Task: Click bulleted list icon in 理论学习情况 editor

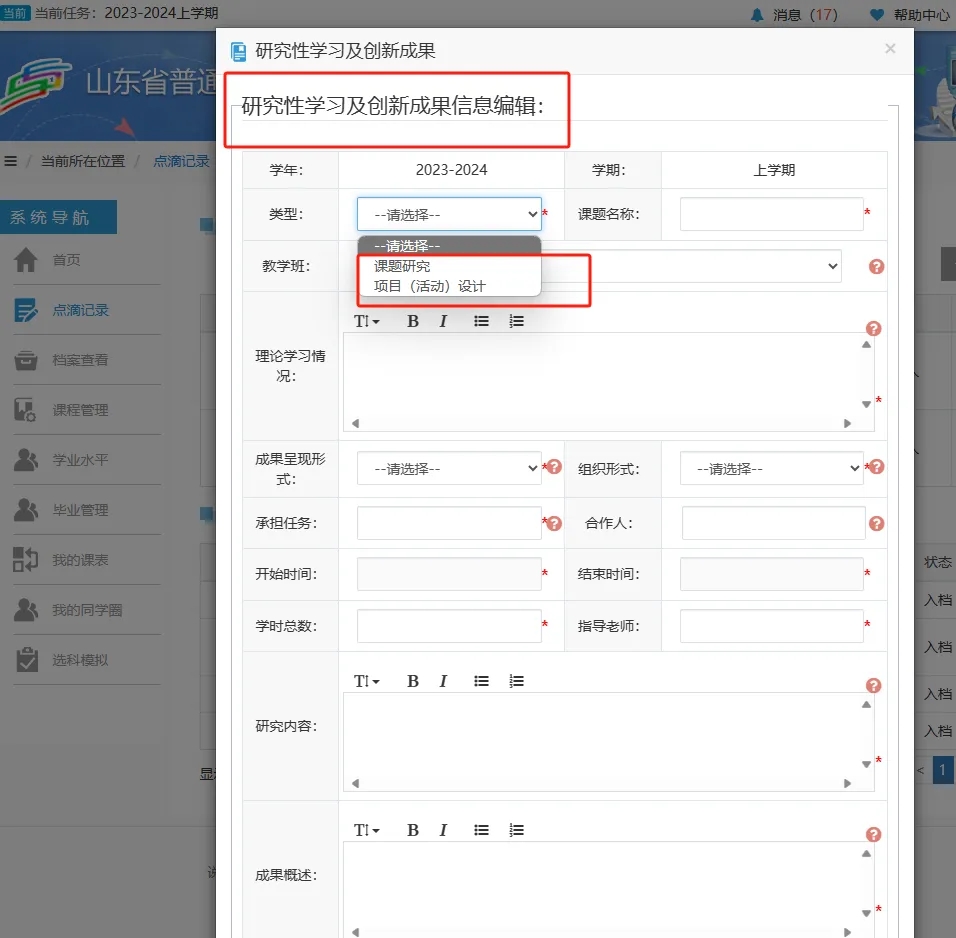Action: coord(481,321)
